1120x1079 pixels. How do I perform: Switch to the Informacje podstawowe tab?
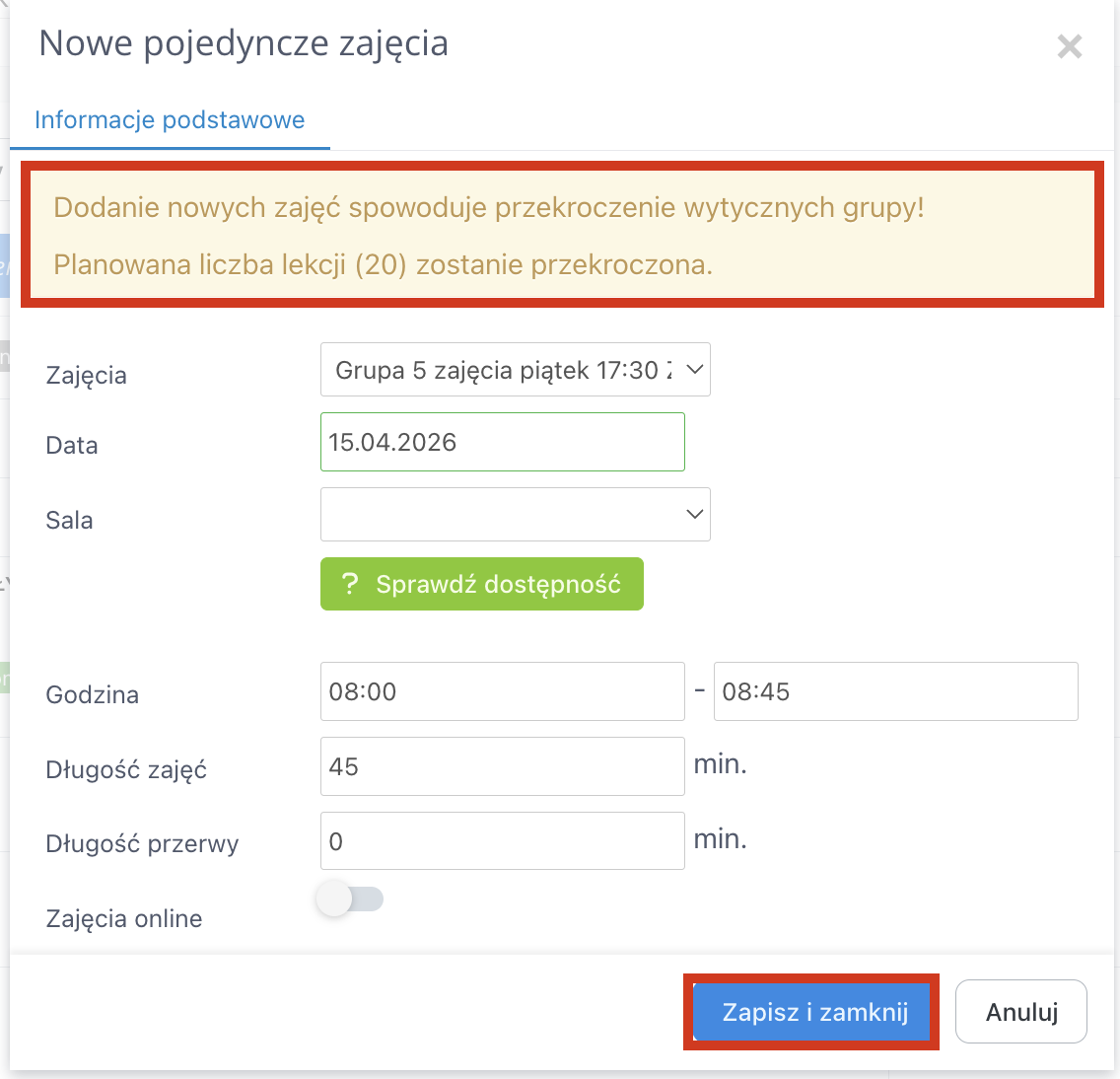pos(170,120)
